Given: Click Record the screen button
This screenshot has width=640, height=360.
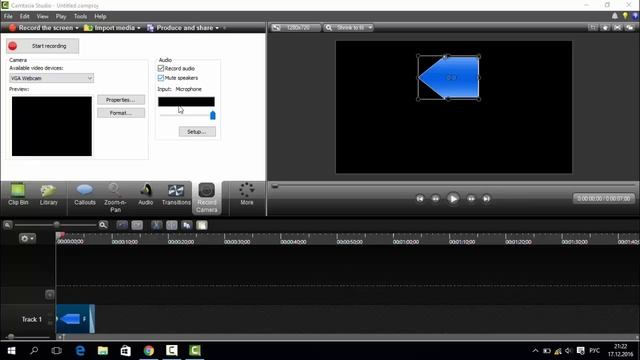Looking at the screenshot, I should coord(43,28).
